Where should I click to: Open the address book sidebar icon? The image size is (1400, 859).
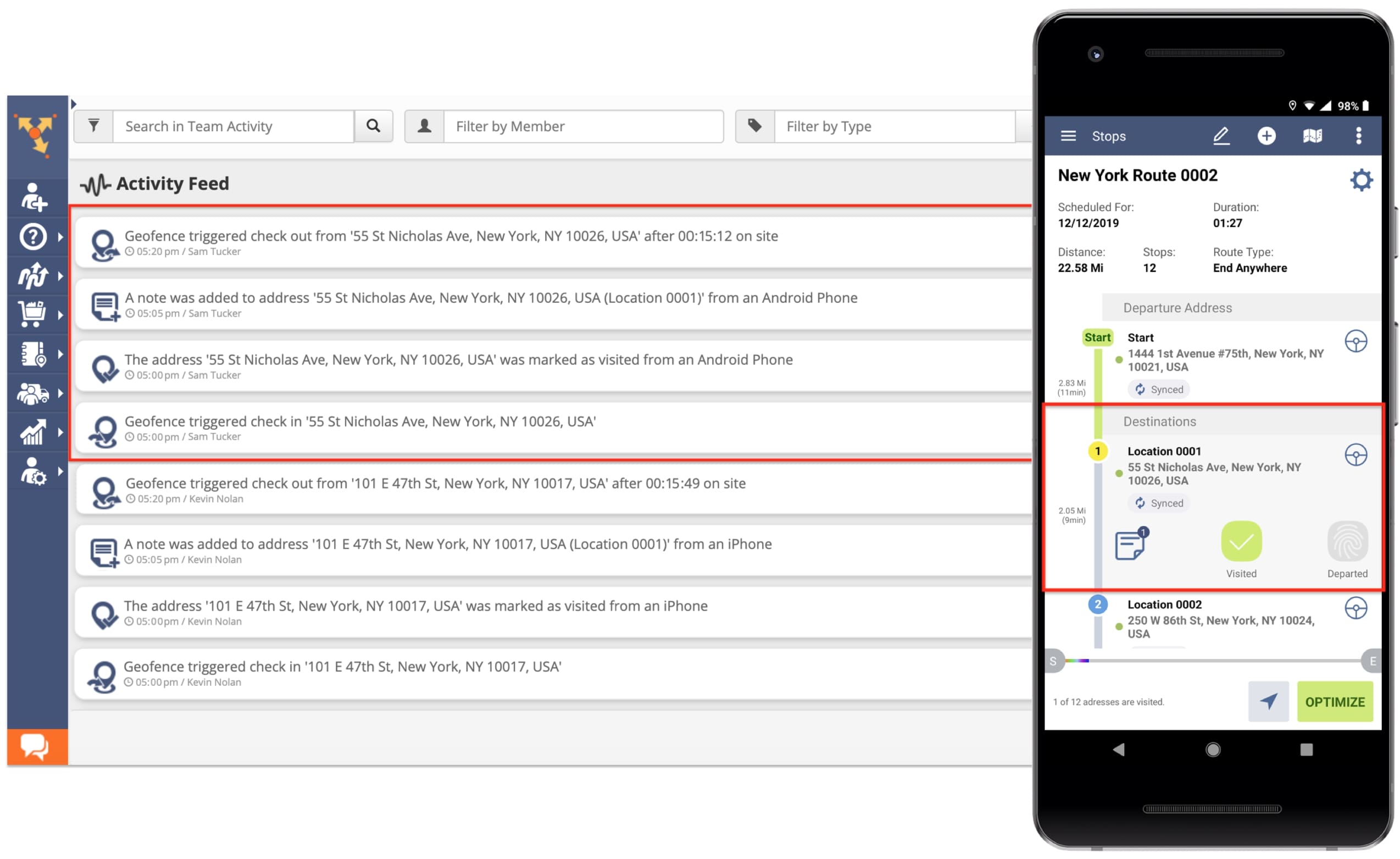[x=33, y=353]
